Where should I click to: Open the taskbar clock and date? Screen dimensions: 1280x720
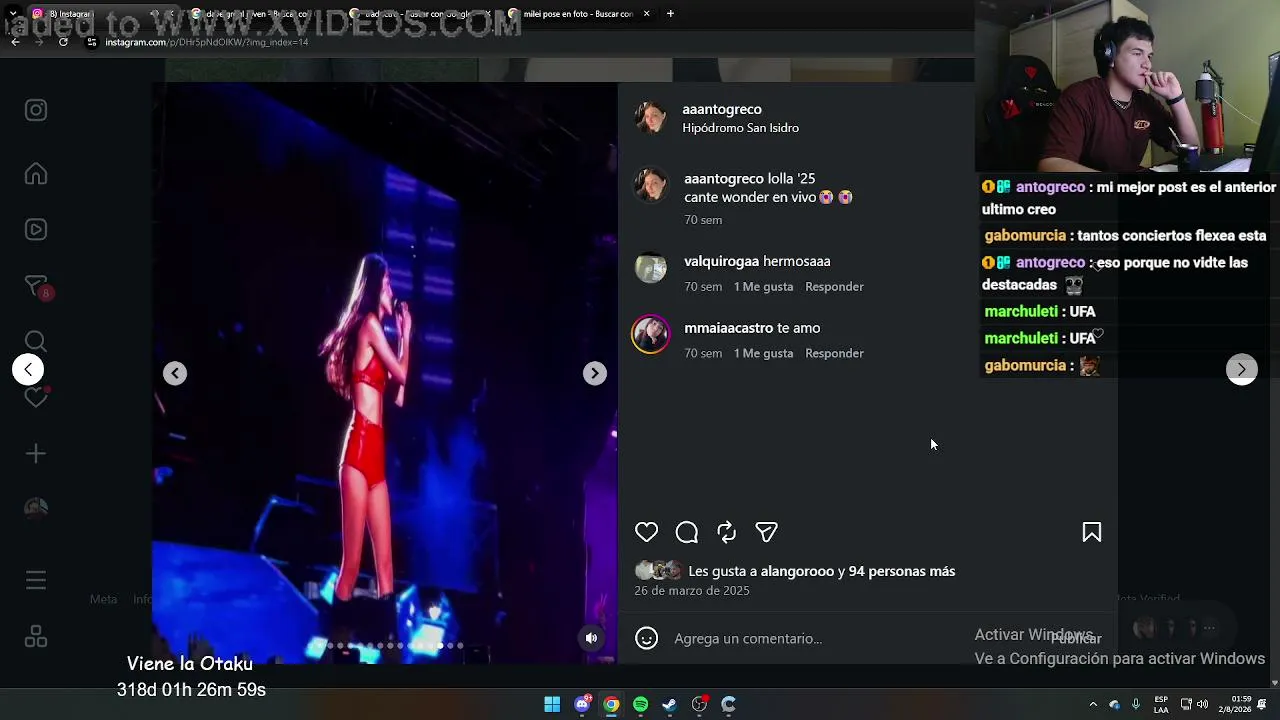coord(1234,704)
